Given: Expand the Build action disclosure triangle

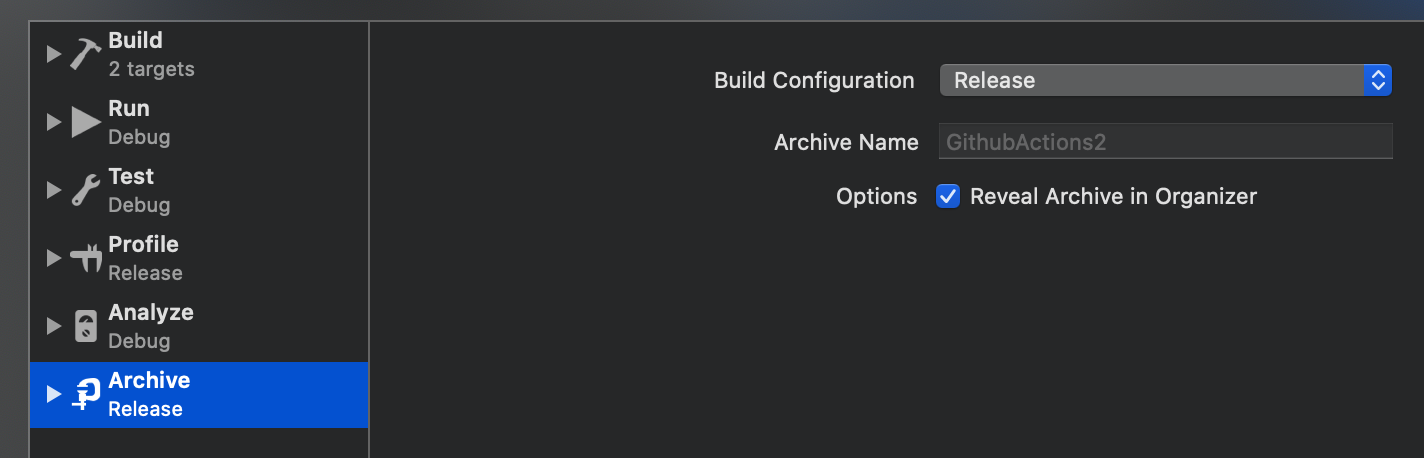Looking at the screenshot, I should [54, 54].
